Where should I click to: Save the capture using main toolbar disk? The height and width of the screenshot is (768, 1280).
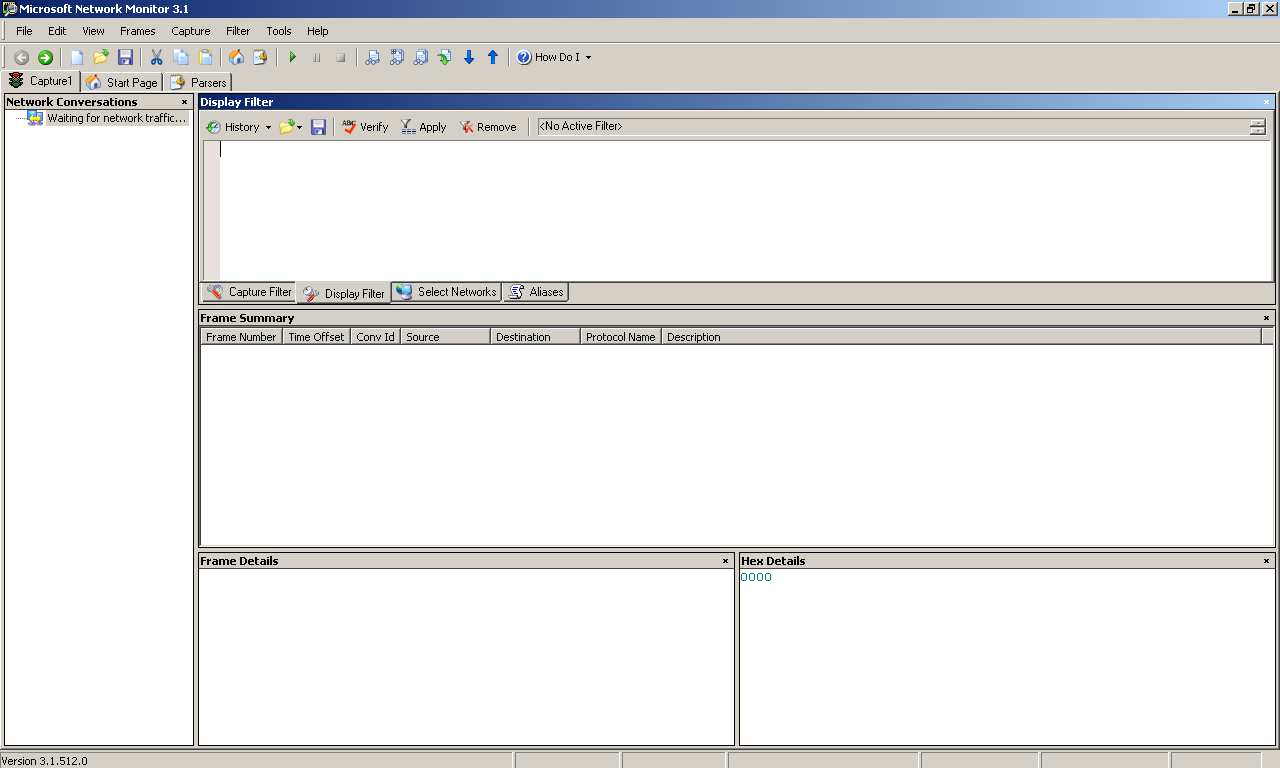coord(125,58)
